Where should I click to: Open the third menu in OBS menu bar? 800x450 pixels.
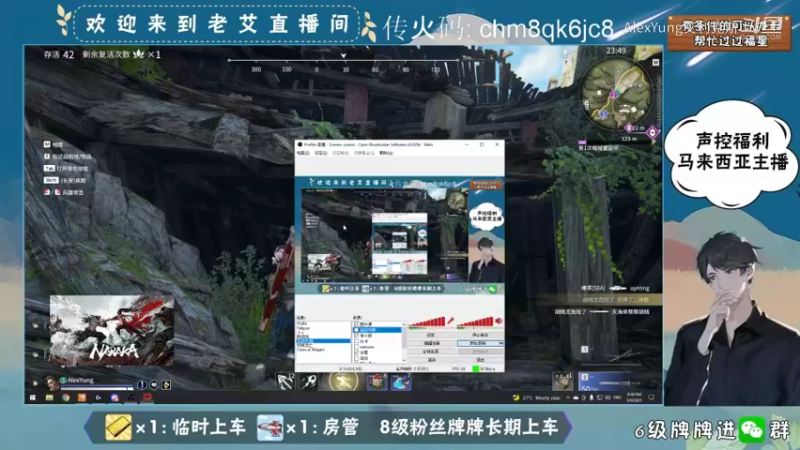[x=340, y=153]
